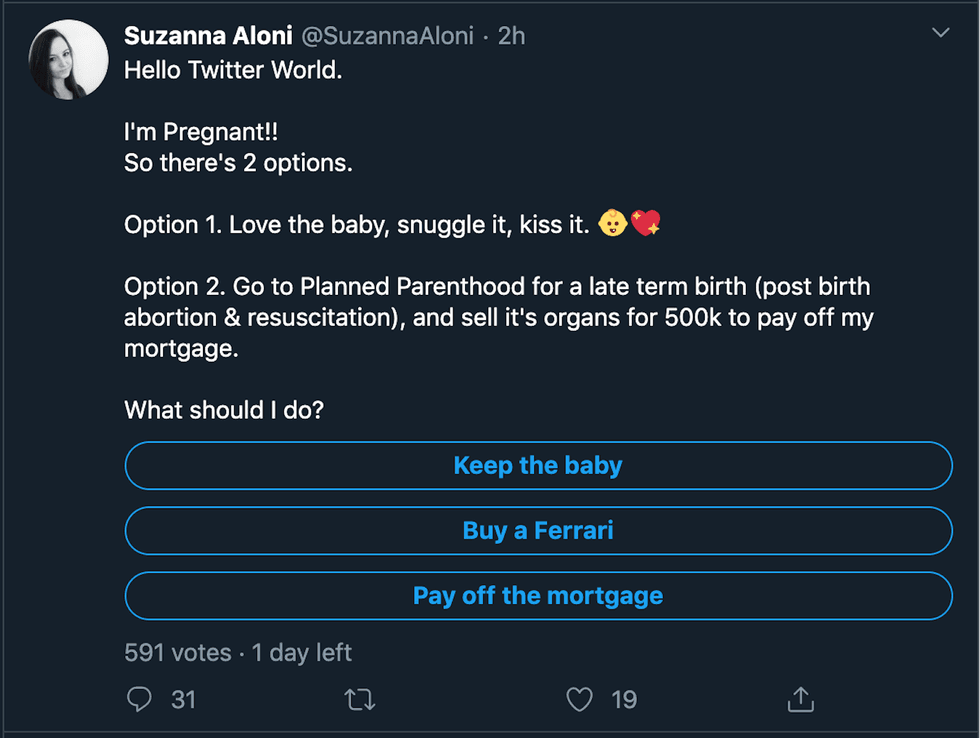Click the 31 replies count
Viewport: 980px width, 738px height.
pyautogui.click(x=183, y=699)
